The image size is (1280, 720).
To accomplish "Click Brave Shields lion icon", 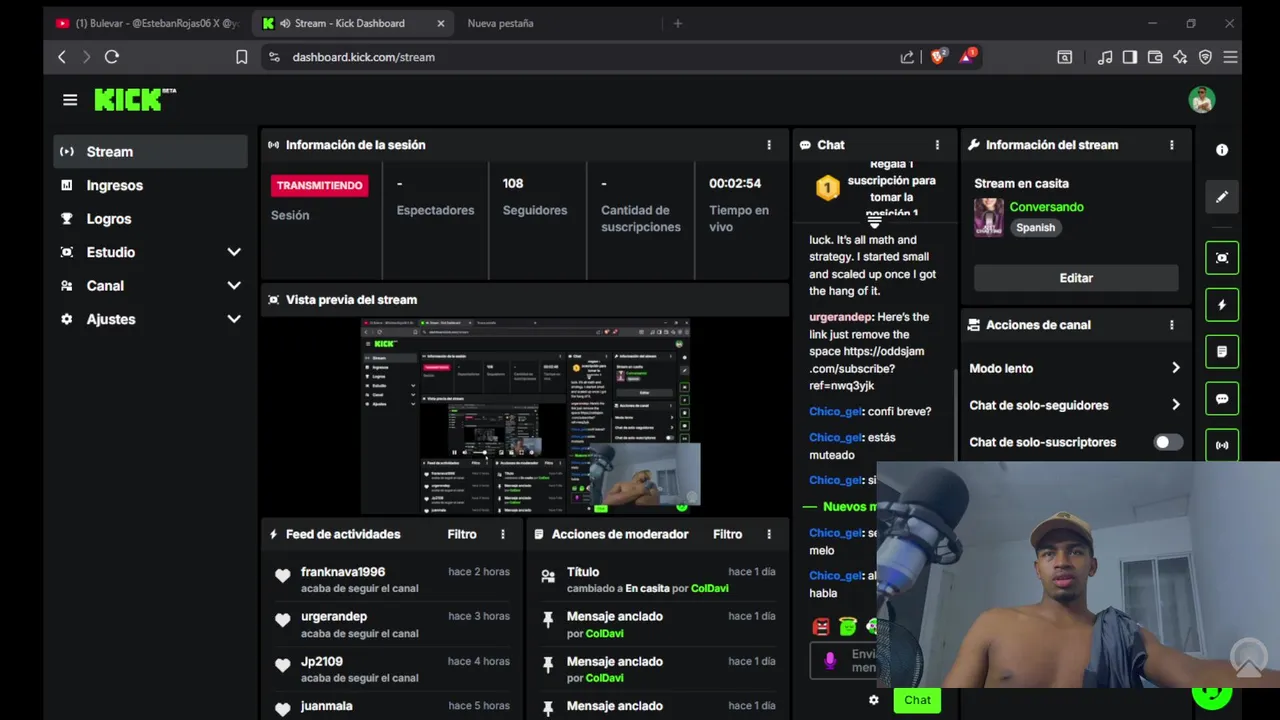I will tap(938, 57).
